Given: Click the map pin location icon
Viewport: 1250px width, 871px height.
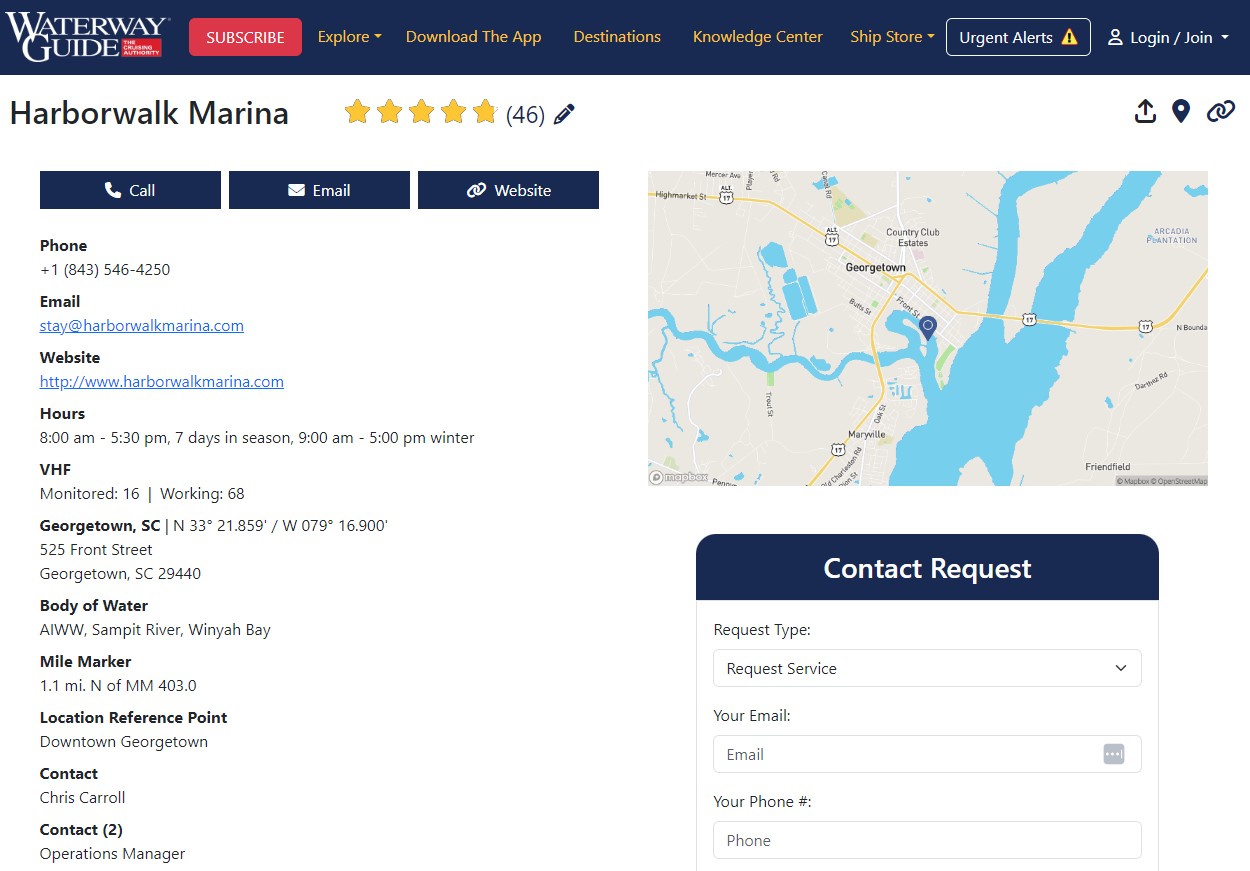Looking at the screenshot, I should 1181,112.
